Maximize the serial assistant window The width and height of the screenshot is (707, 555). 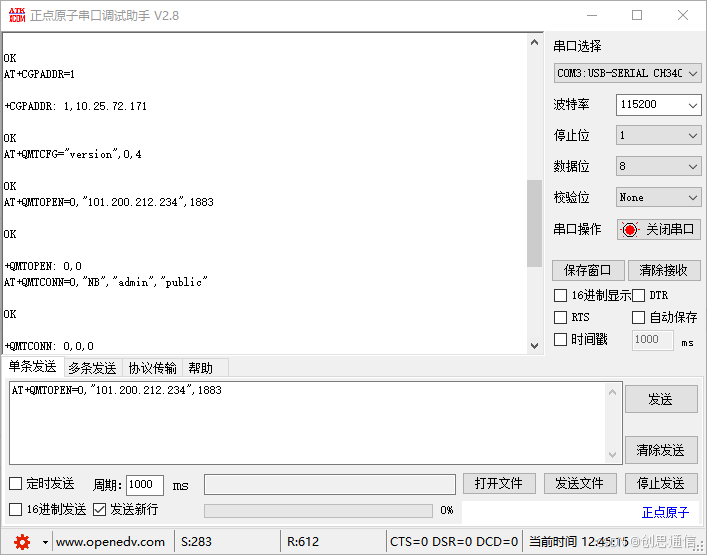tap(637, 15)
